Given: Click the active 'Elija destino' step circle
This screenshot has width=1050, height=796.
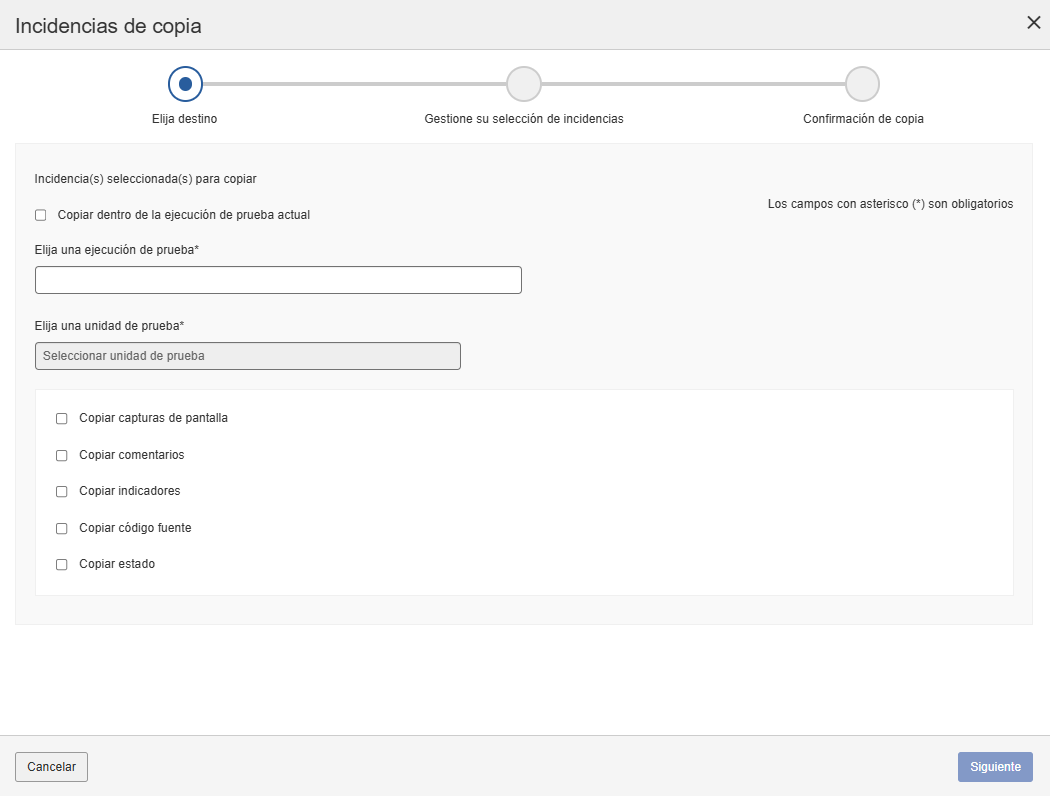Looking at the screenshot, I should point(185,84).
